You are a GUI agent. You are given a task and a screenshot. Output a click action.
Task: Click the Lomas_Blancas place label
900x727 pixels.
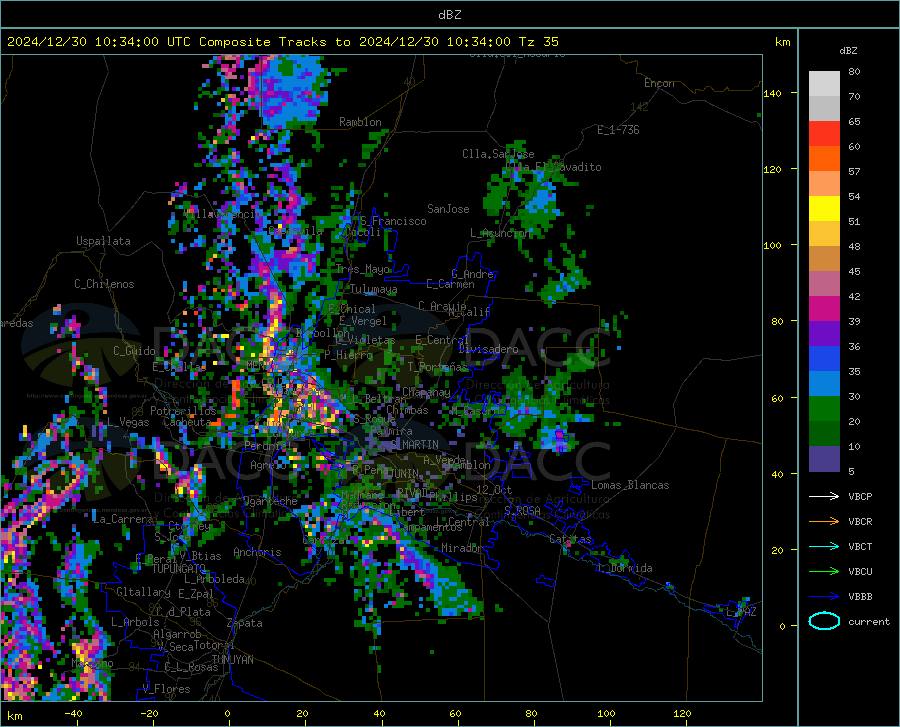click(630, 485)
